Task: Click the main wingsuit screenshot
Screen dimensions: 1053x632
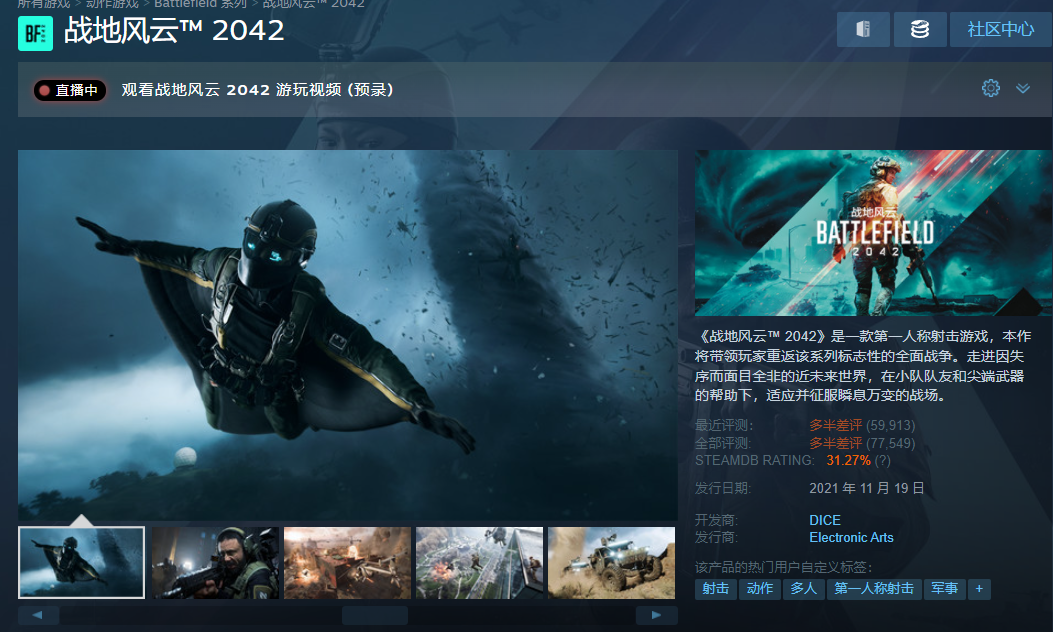Action: click(x=347, y=334)
